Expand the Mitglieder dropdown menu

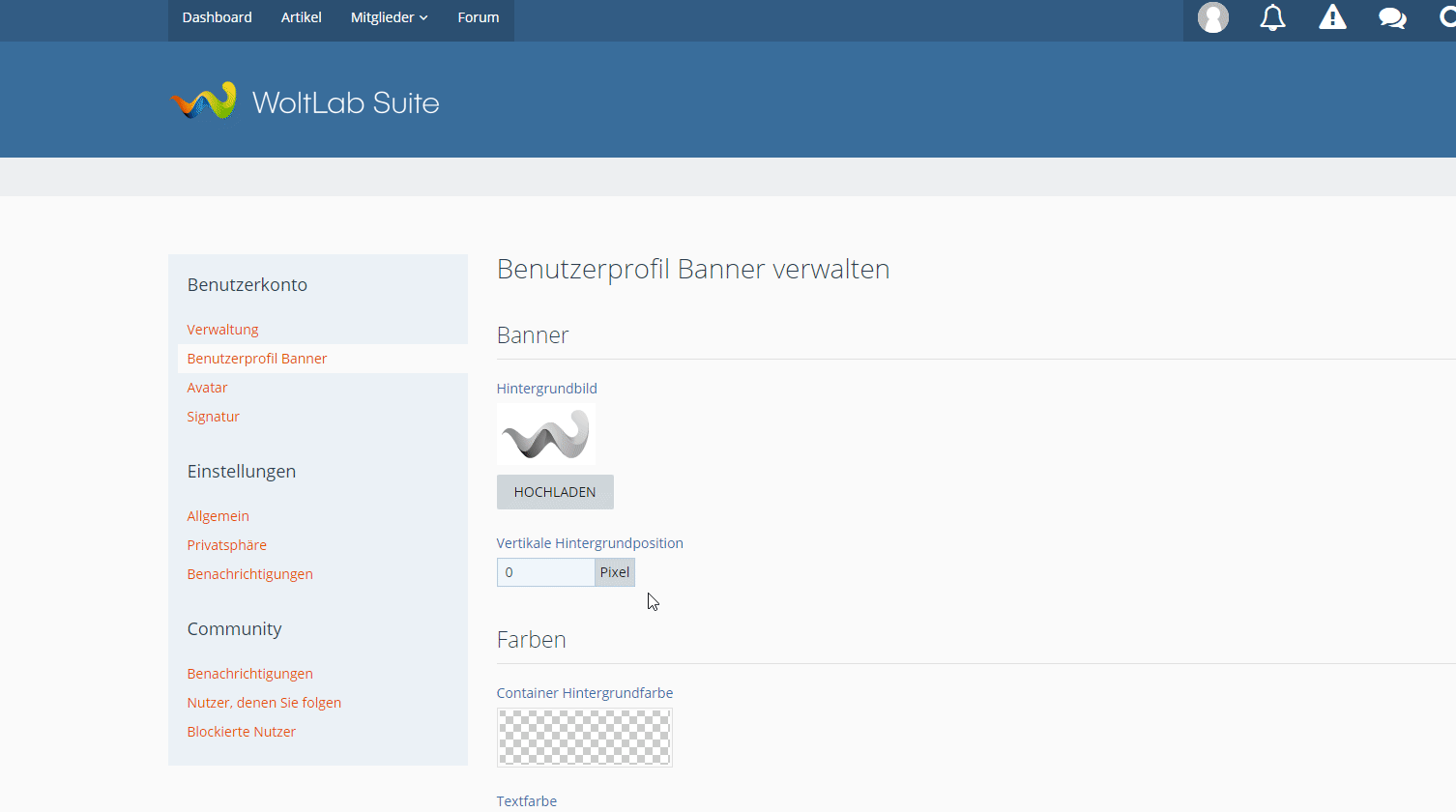point(389,17)
